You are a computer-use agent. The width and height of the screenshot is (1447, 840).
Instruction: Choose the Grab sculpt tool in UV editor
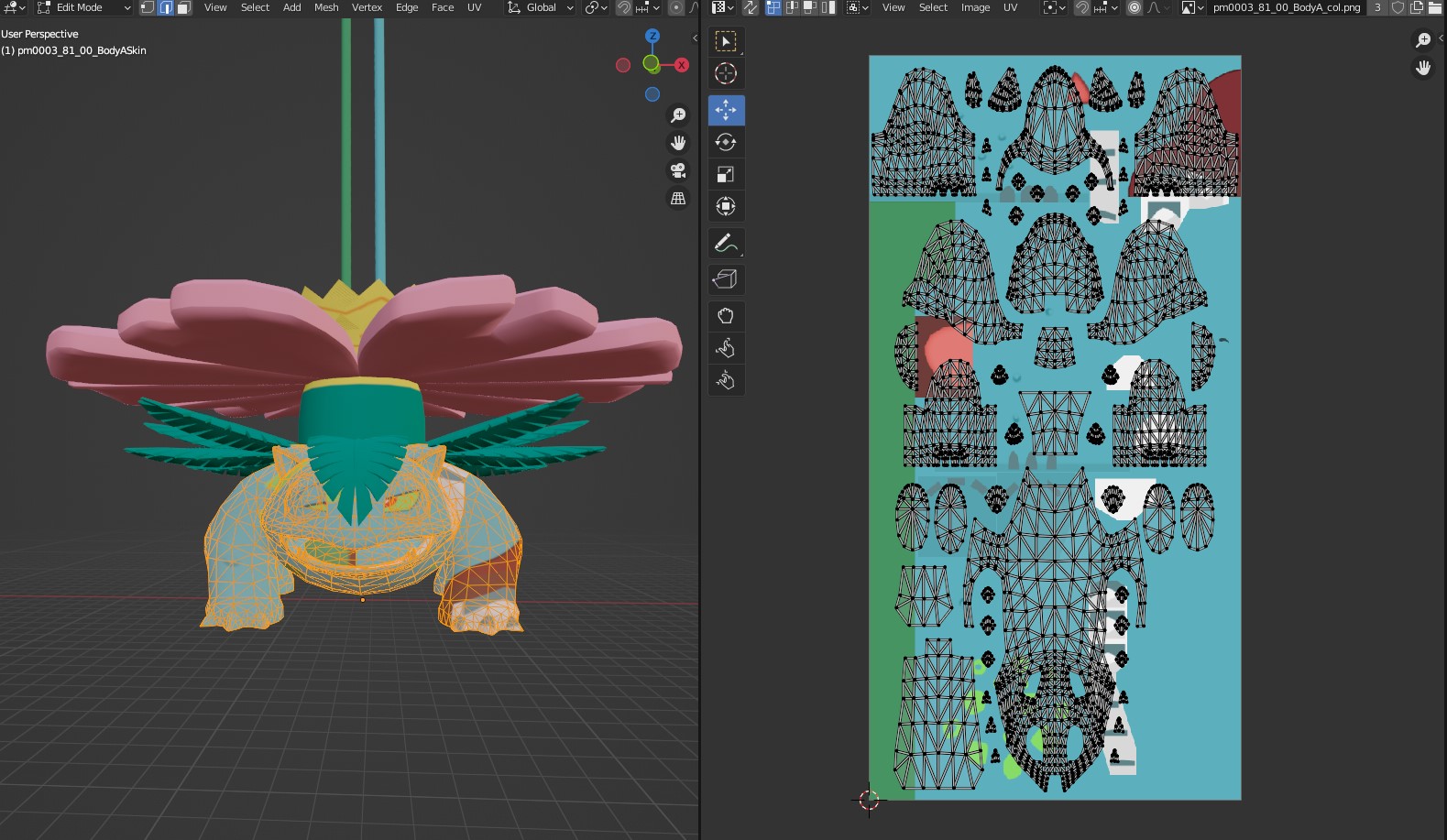click(726, 316)
